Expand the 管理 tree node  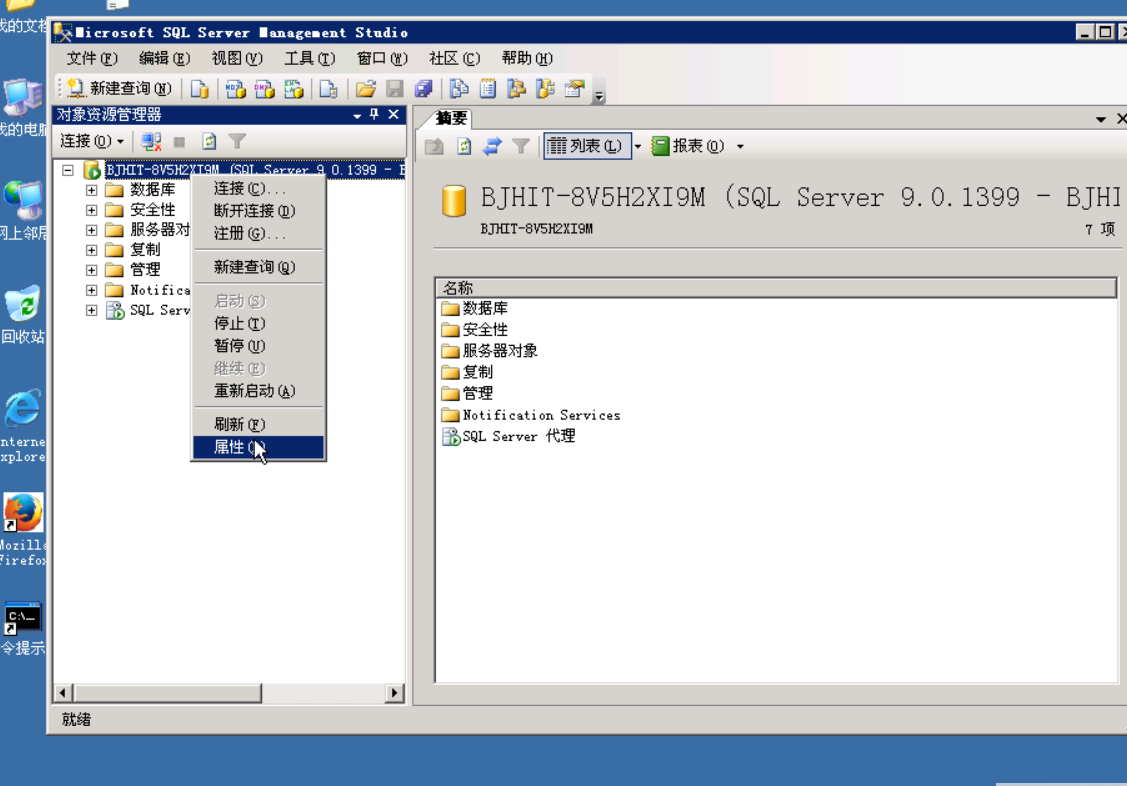(x=91, y=271)
